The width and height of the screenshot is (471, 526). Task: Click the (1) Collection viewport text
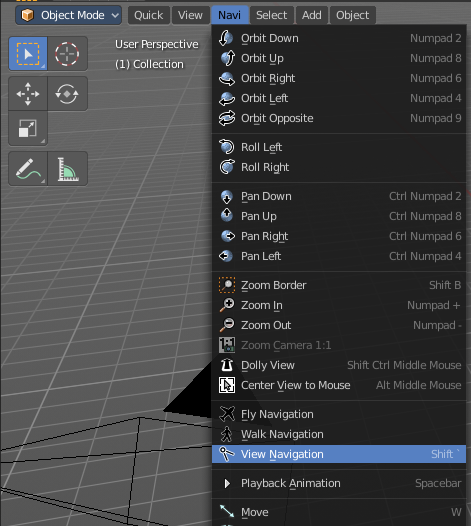[150, 64]
